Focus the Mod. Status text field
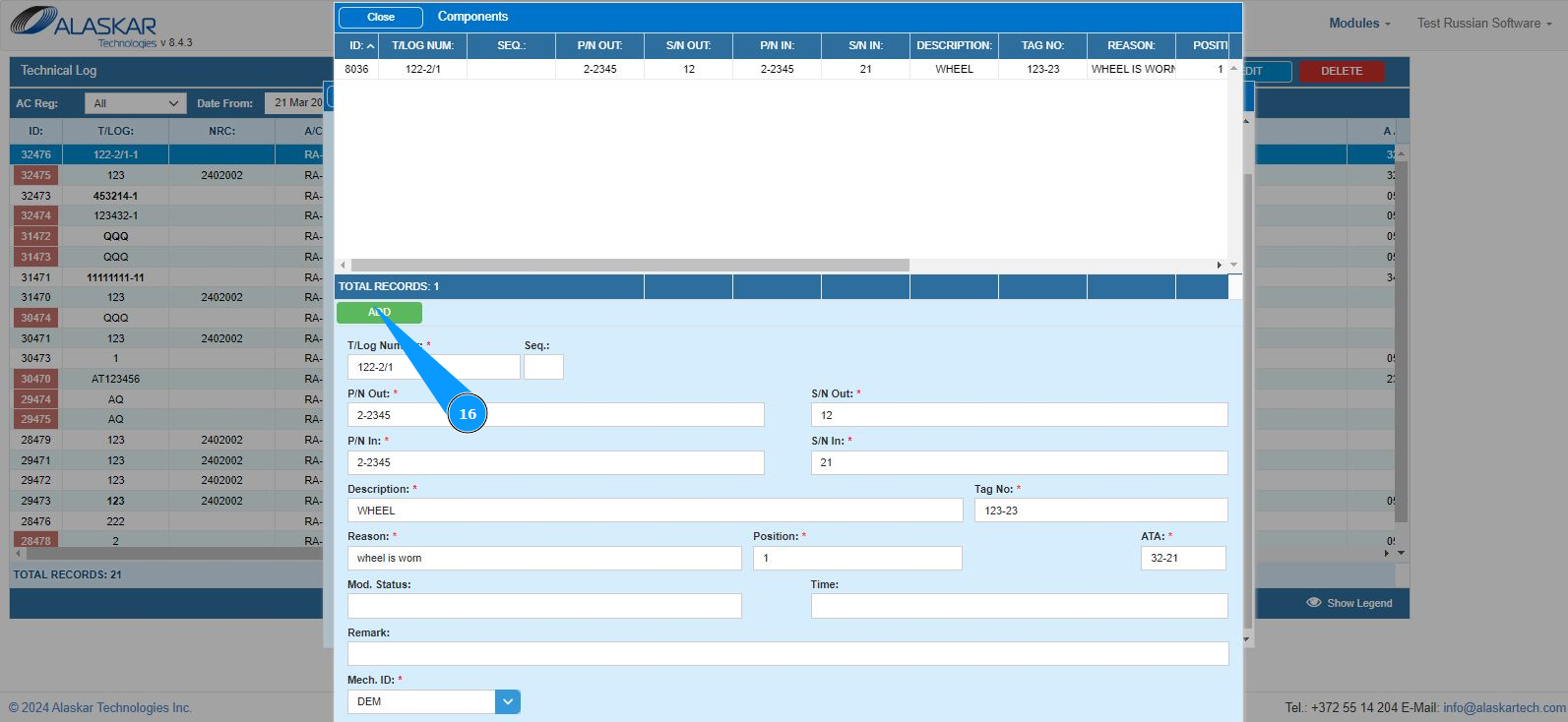This screenshot has width=1568, height=722. coord(544,606)
